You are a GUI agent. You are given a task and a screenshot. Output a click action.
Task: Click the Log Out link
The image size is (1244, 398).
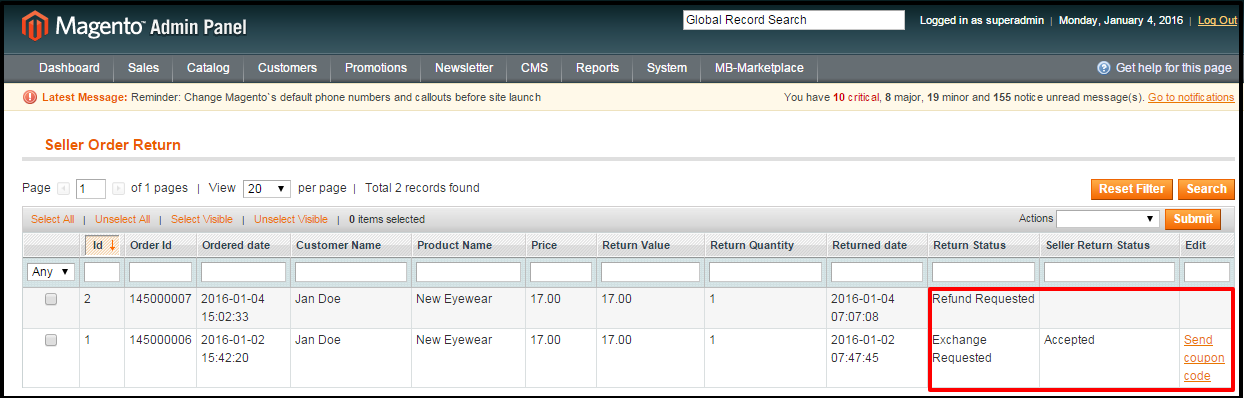pyautogui.click(x=1217, y=20)
